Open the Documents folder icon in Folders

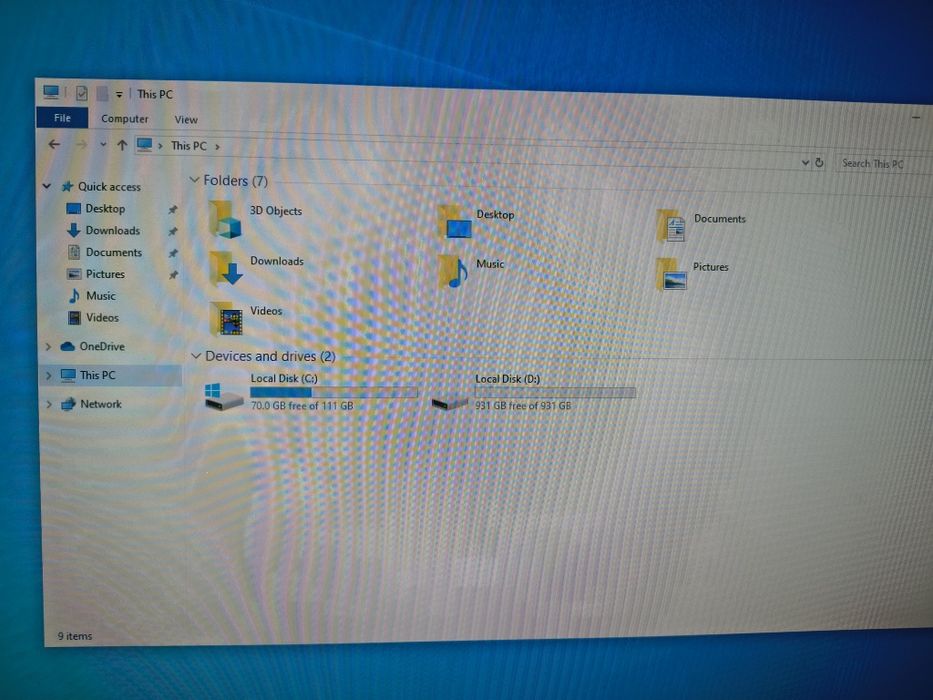click(x=671, y=226)
